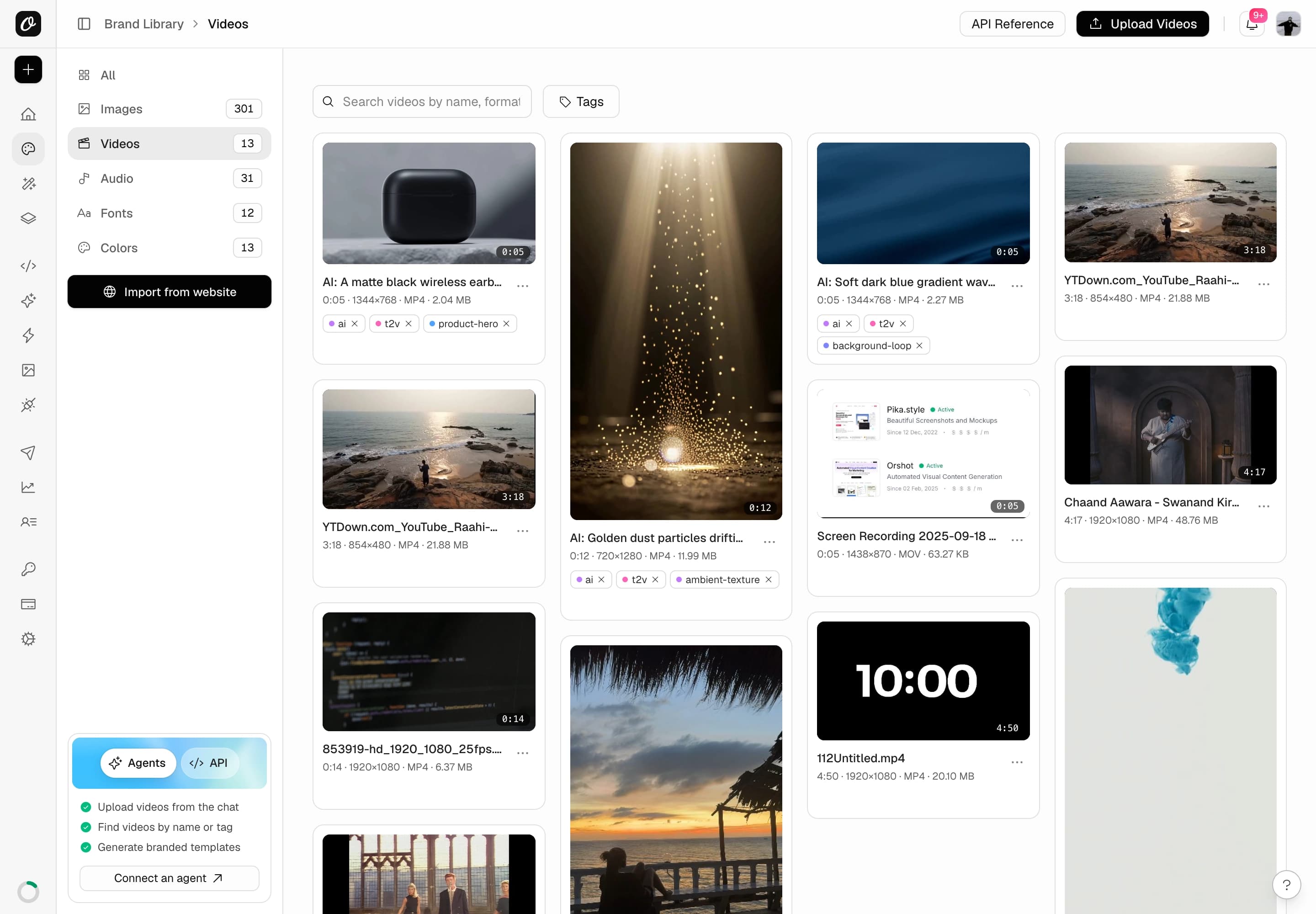Viewport: 1316px width, 914px height.
Task: Click the API Reference button
Action: click(1012, 24)
